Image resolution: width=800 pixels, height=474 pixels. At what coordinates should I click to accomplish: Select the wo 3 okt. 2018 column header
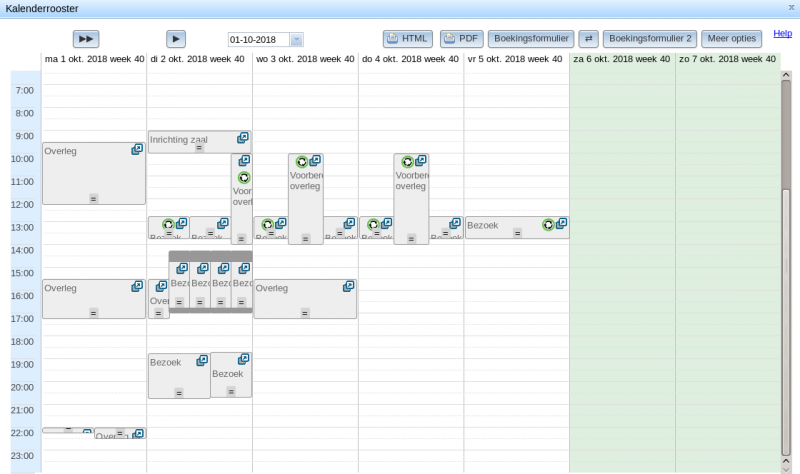point(305,59)
